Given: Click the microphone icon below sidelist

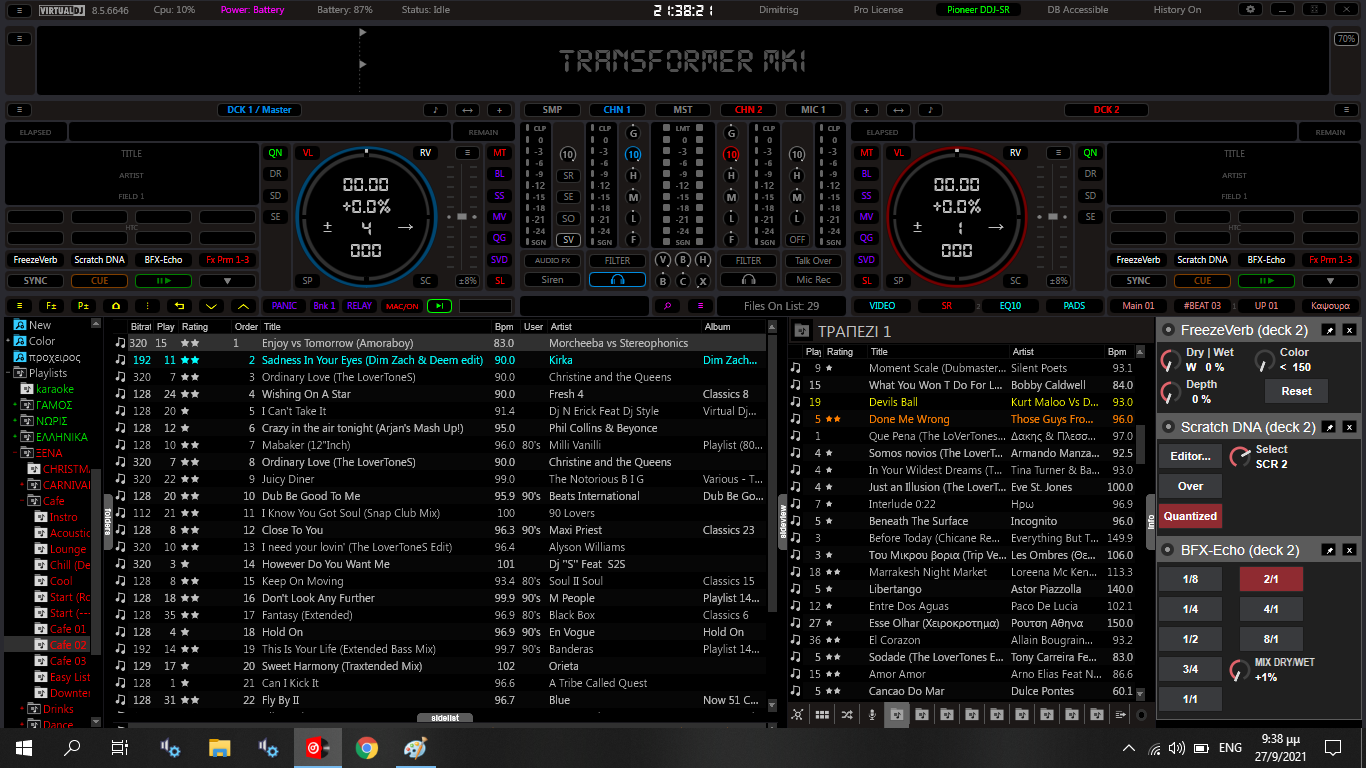Looking at the screenshot, I should tap(872, 714).
